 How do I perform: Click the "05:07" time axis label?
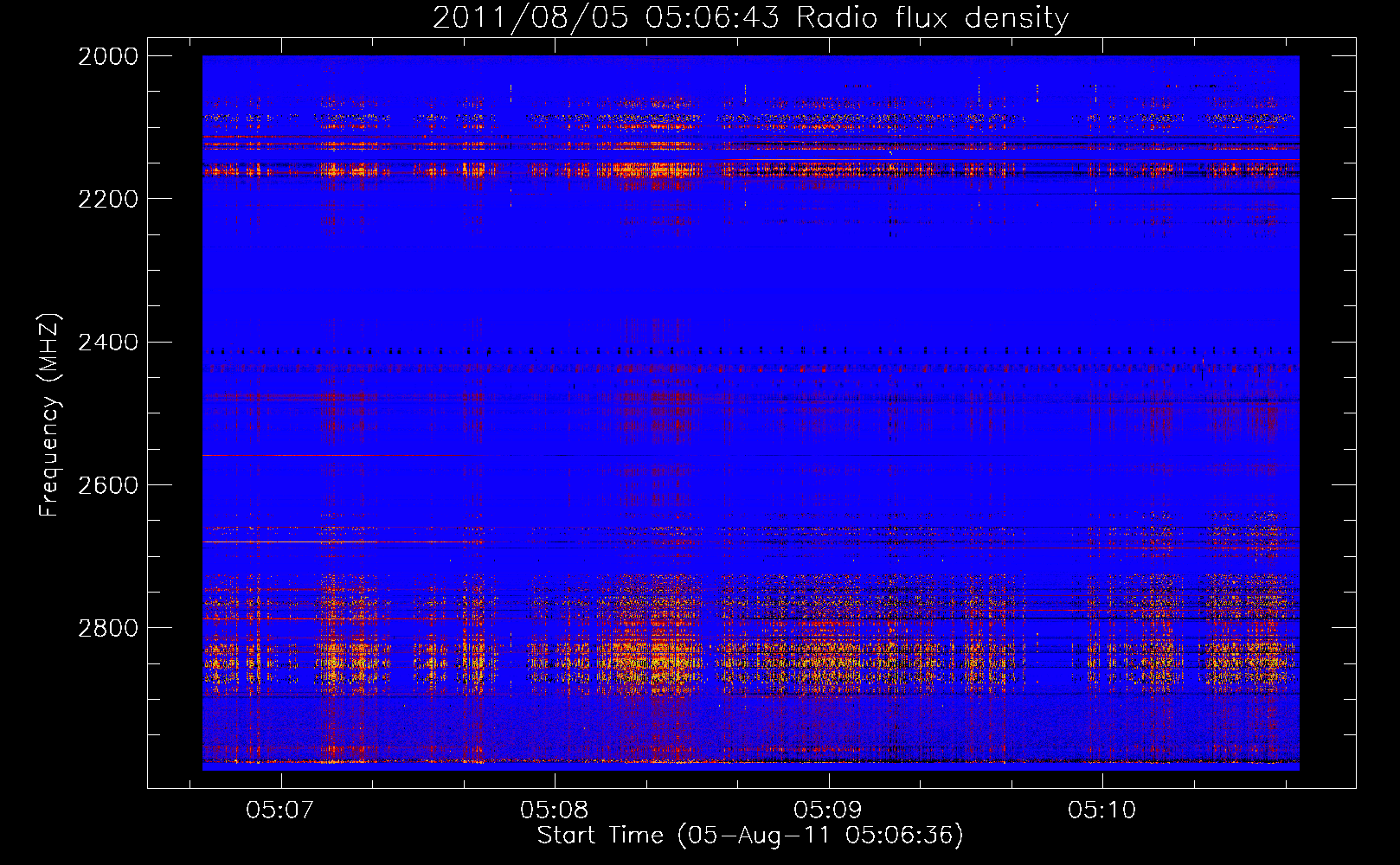279,811
